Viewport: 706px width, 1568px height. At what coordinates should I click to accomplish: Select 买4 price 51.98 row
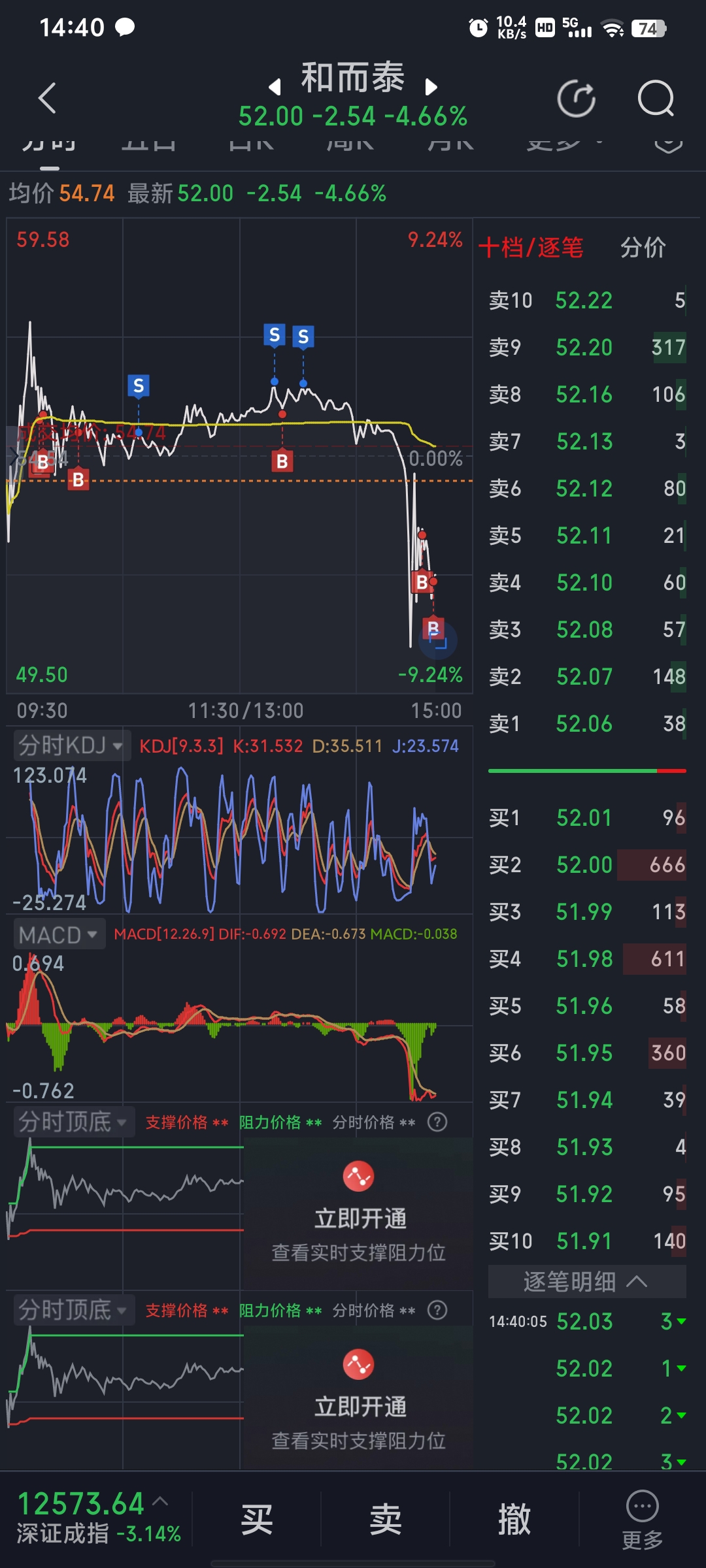click(x=587, y=959)
